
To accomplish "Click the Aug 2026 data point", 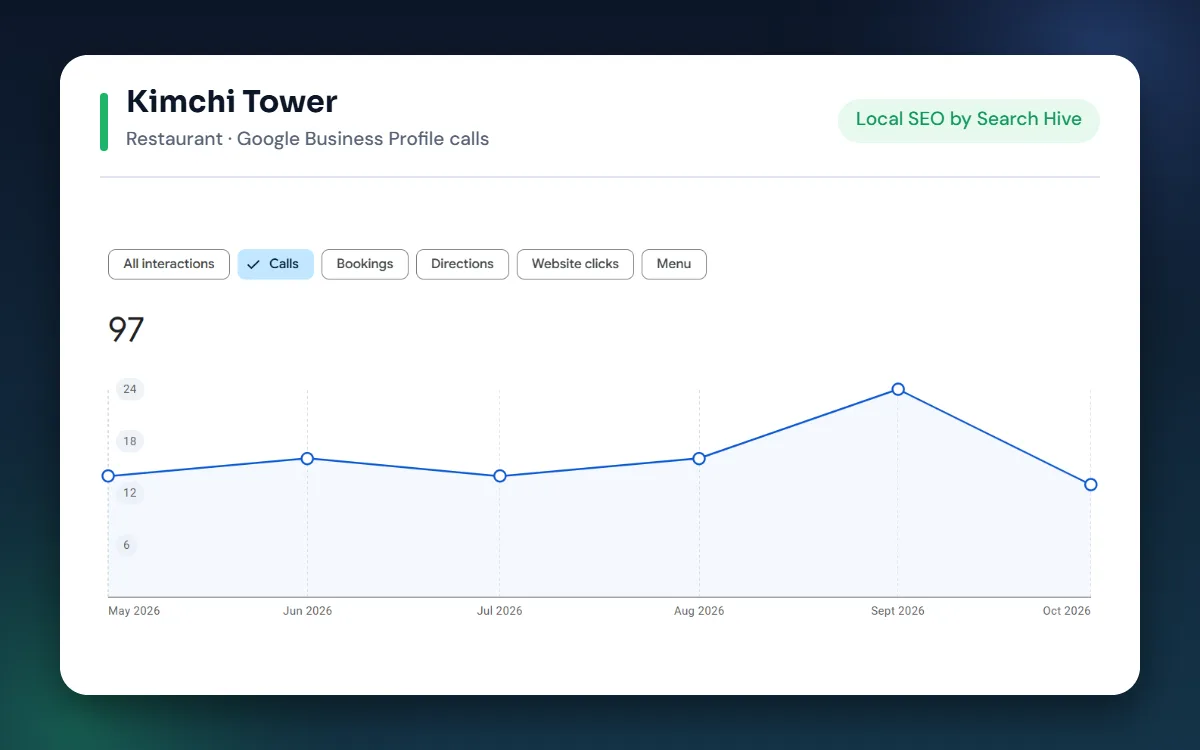I will (699, 458).
